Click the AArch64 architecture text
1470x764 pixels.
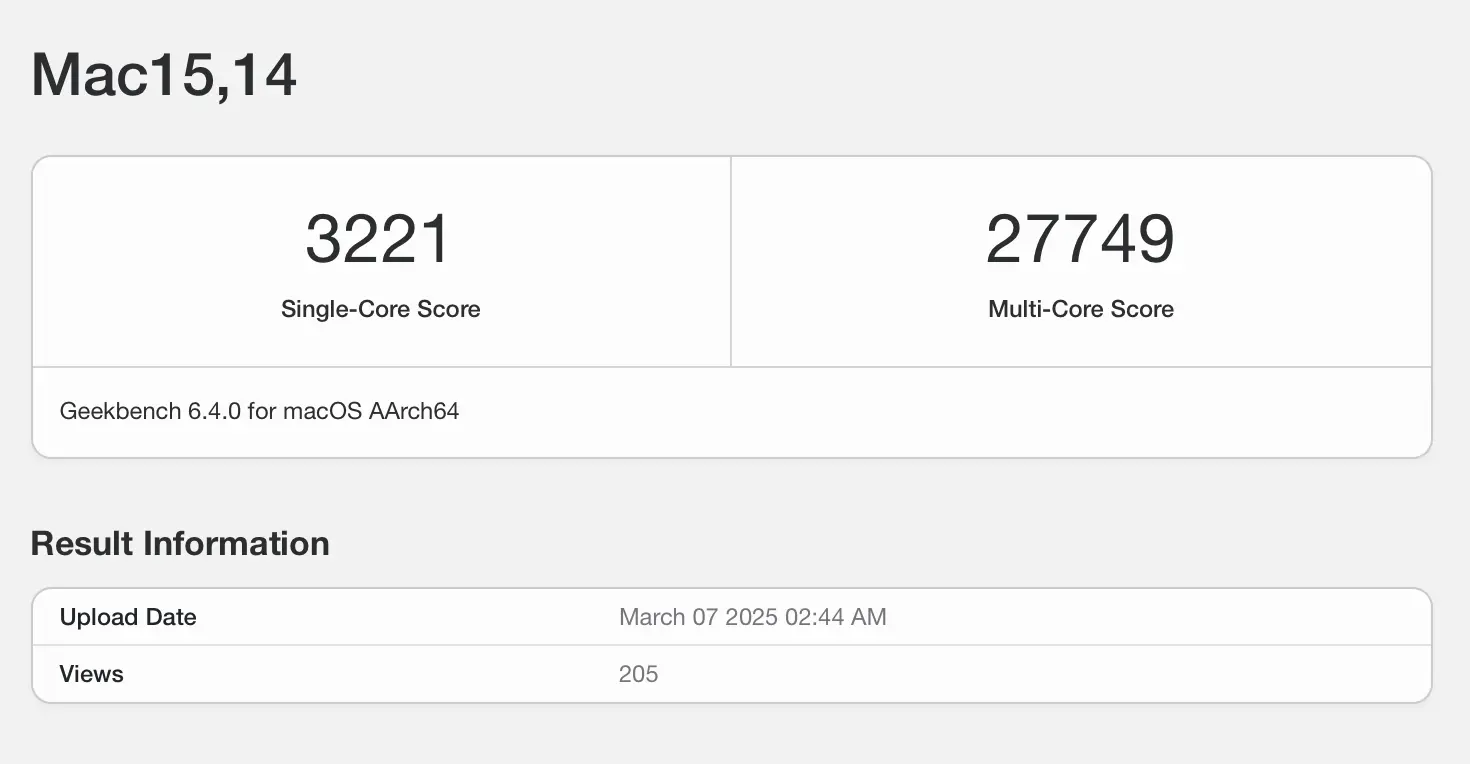414,411
